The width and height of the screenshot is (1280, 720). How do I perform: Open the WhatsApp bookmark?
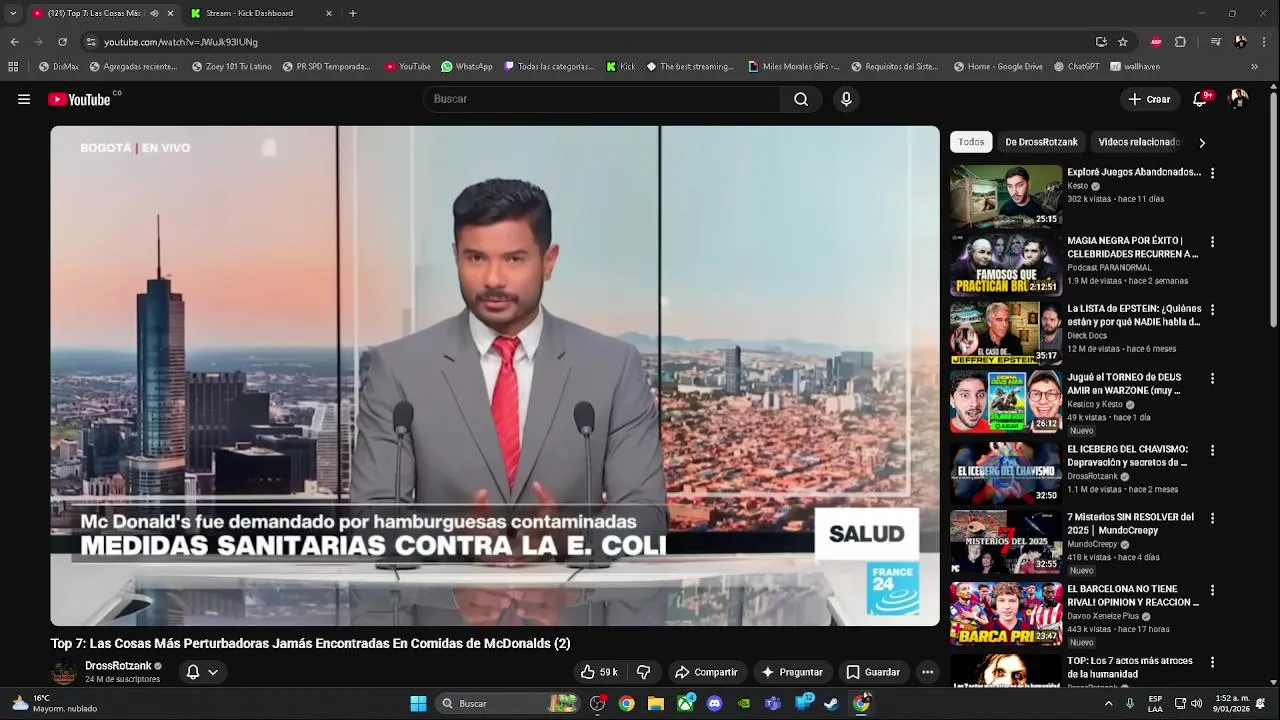tap(467, 67)
